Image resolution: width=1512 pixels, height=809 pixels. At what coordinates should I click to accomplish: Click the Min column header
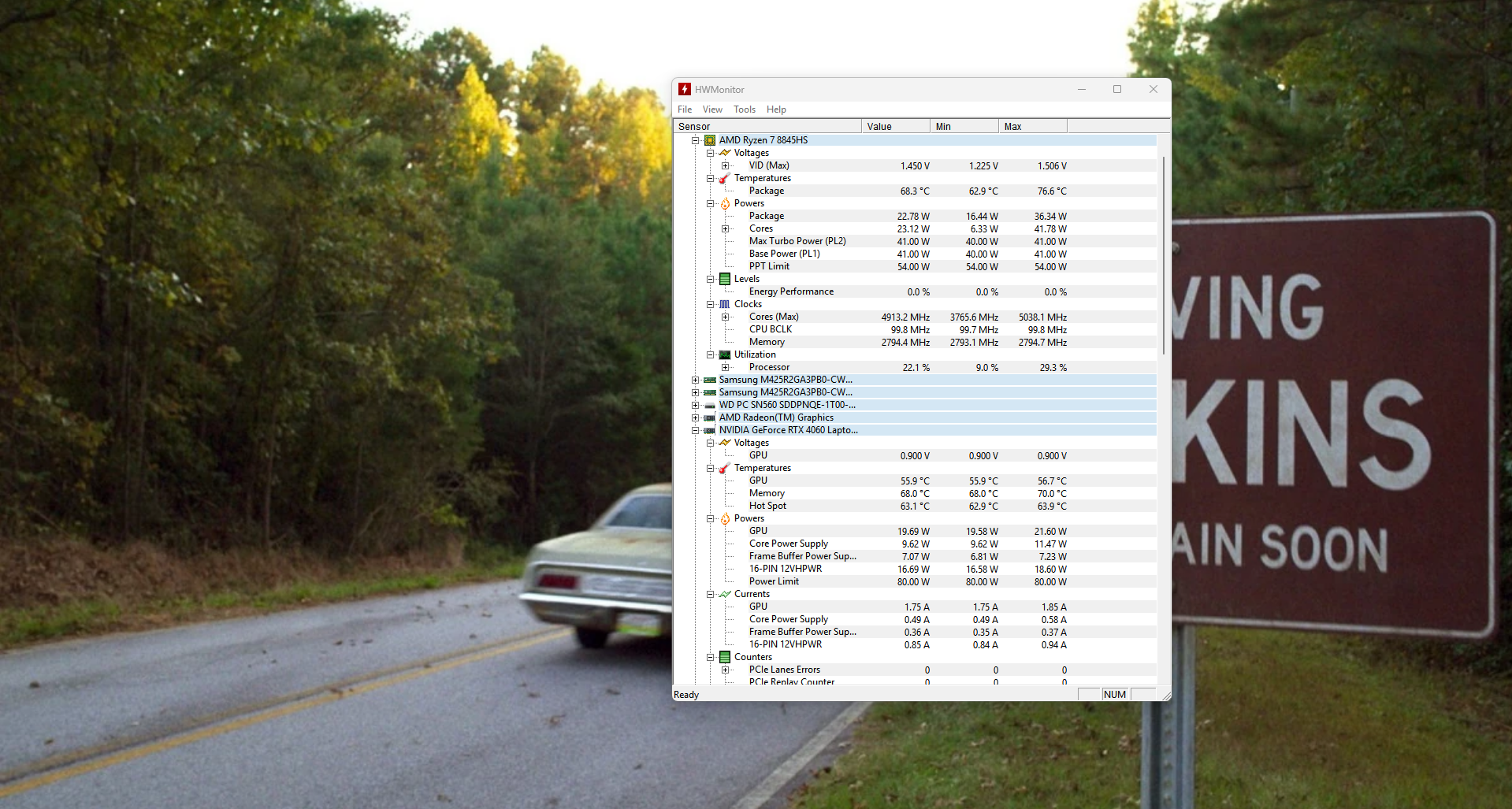[x=964, y=126]
